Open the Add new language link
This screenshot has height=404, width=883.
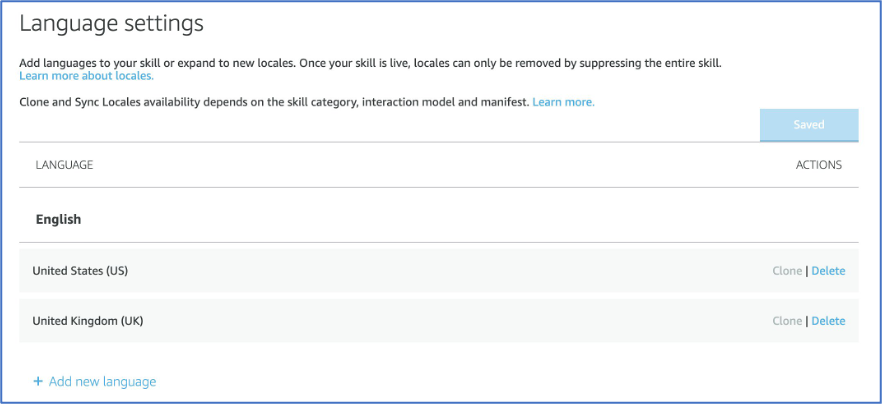102,381
